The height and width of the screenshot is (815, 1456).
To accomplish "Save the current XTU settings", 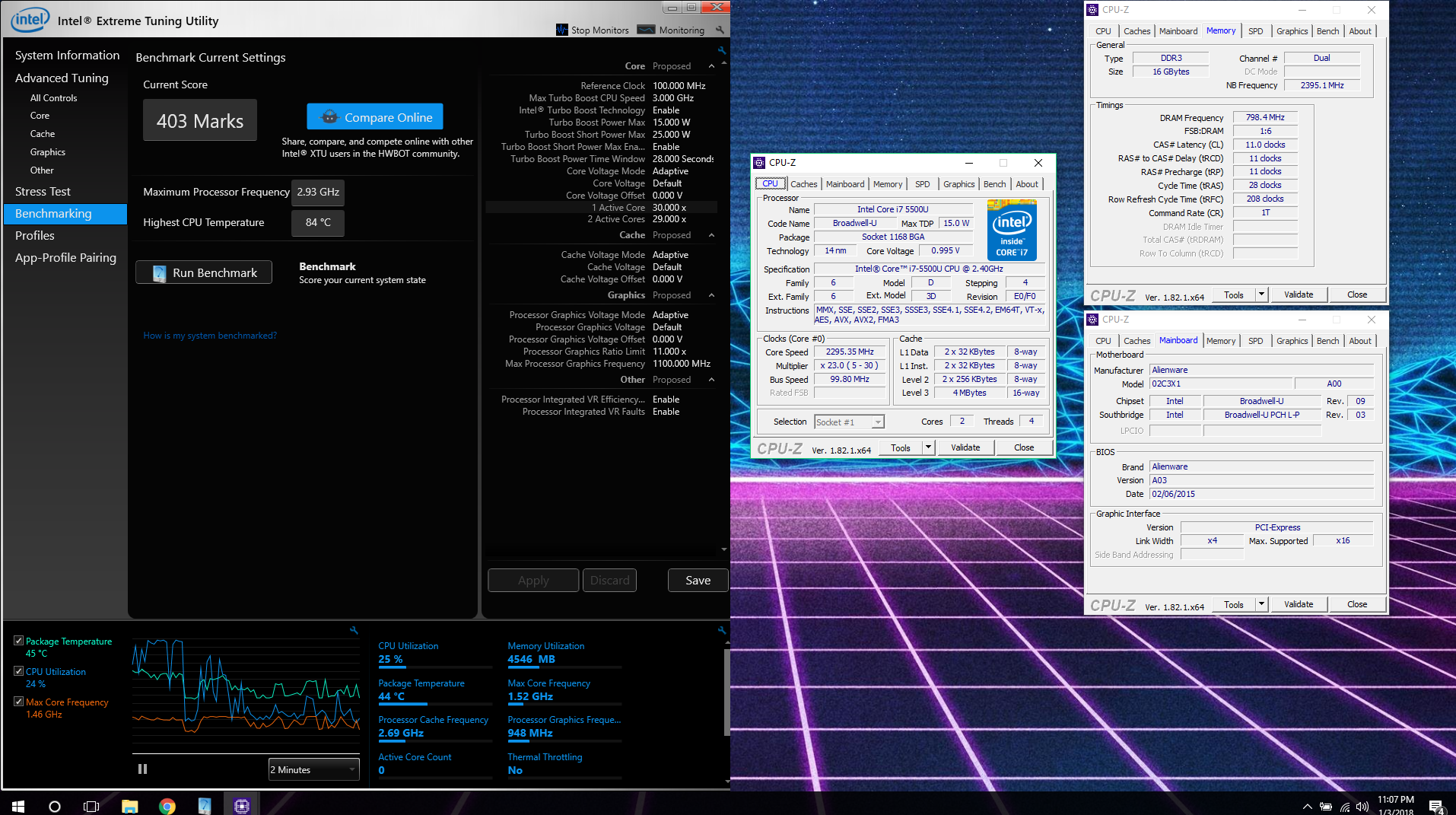I will [698, 581].
